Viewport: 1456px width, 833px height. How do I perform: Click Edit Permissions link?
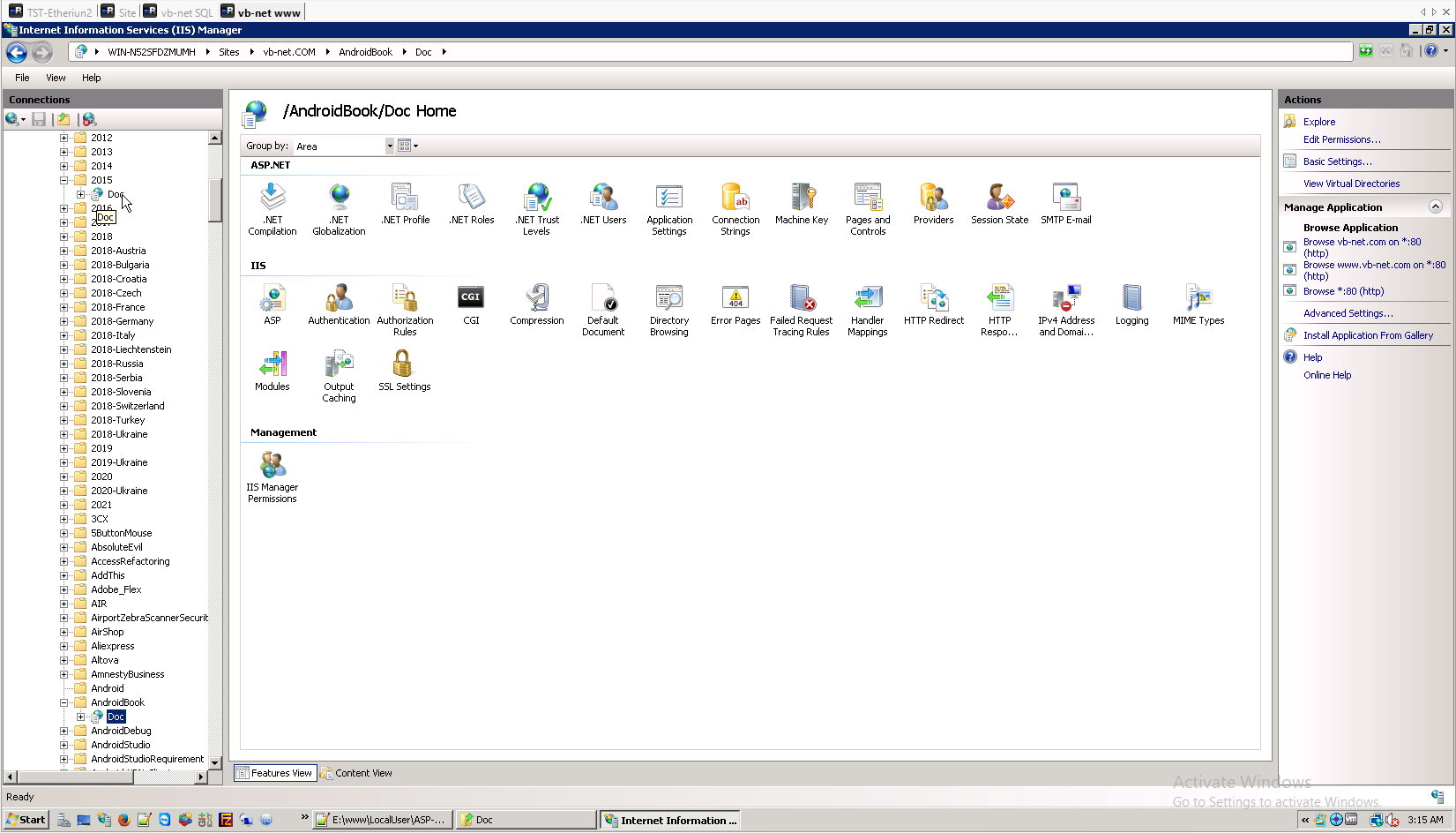pos(1342,139)
